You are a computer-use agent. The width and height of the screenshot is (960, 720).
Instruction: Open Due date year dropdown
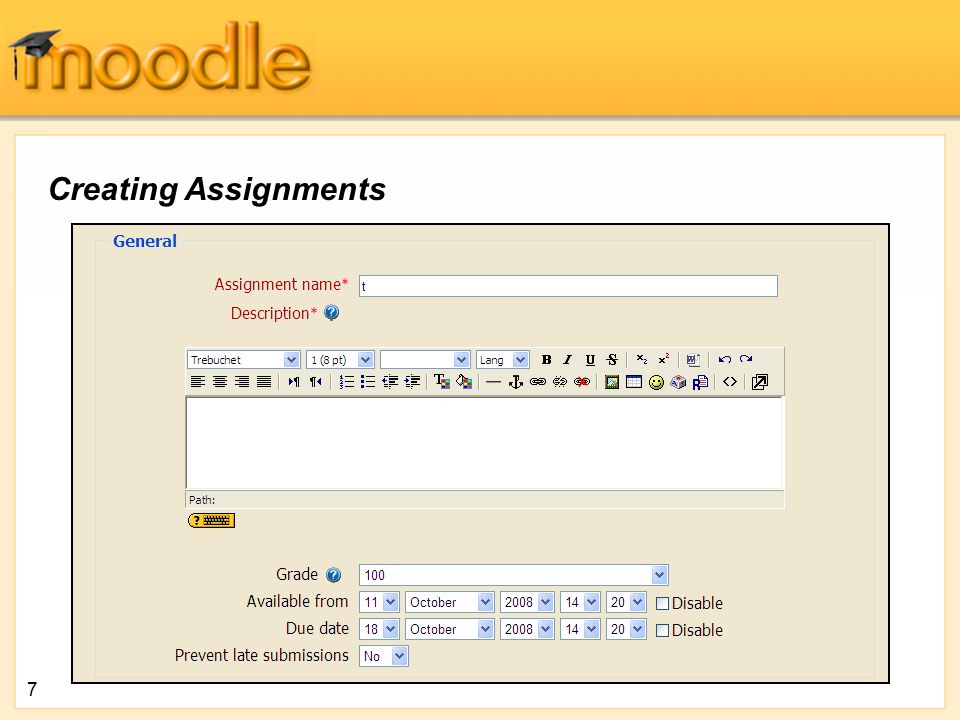[x=527, y=629]
